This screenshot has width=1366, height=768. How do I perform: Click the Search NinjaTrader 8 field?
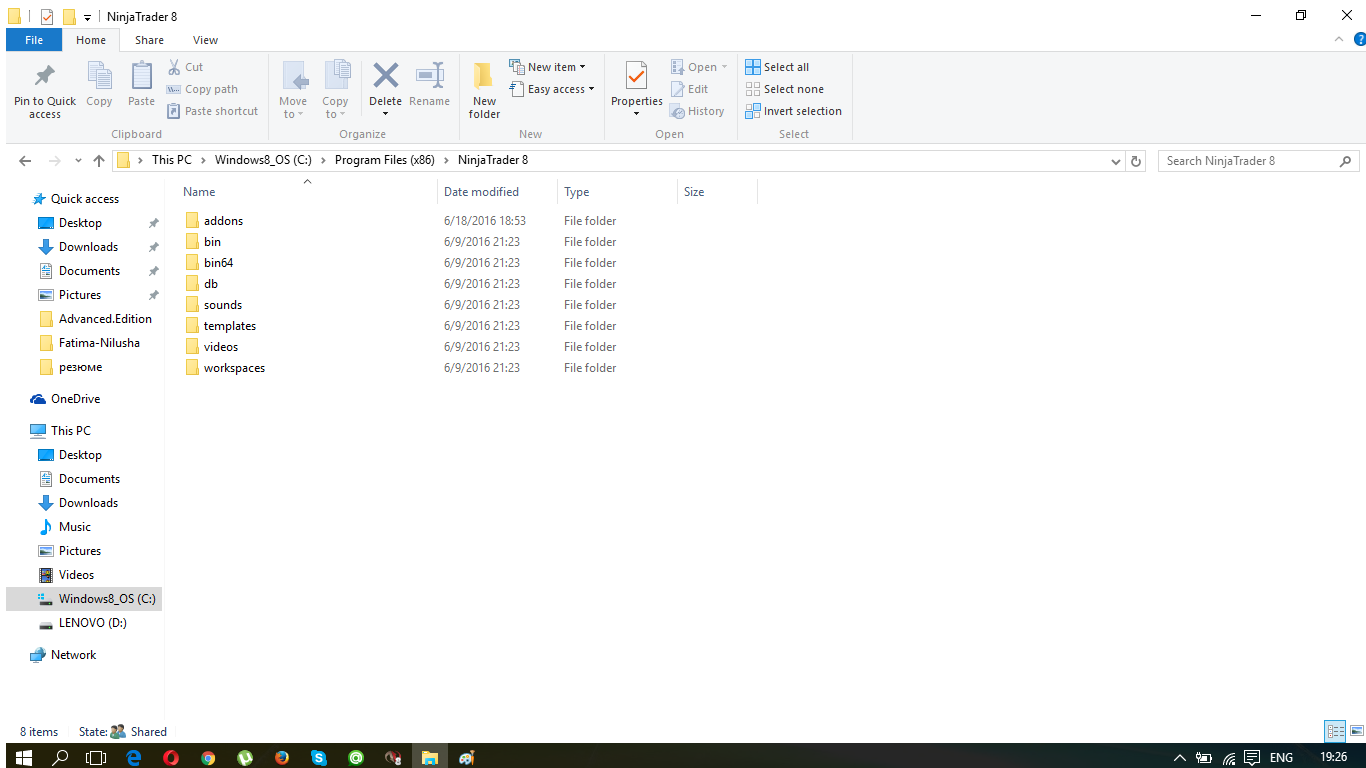(1259, 161)
